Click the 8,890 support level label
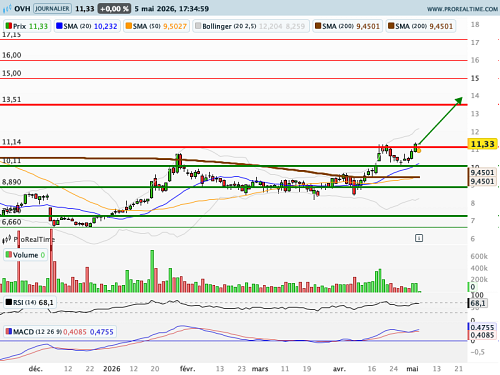The image size is (500, 375). pos(12,182)
